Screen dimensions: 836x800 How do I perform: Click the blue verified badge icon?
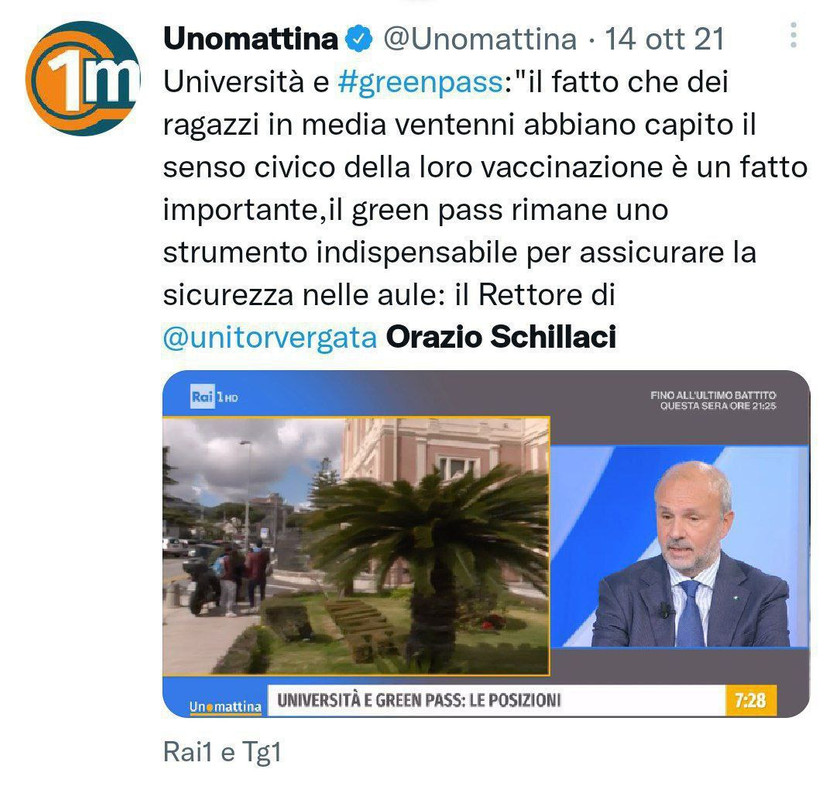[x=359, y=39]
